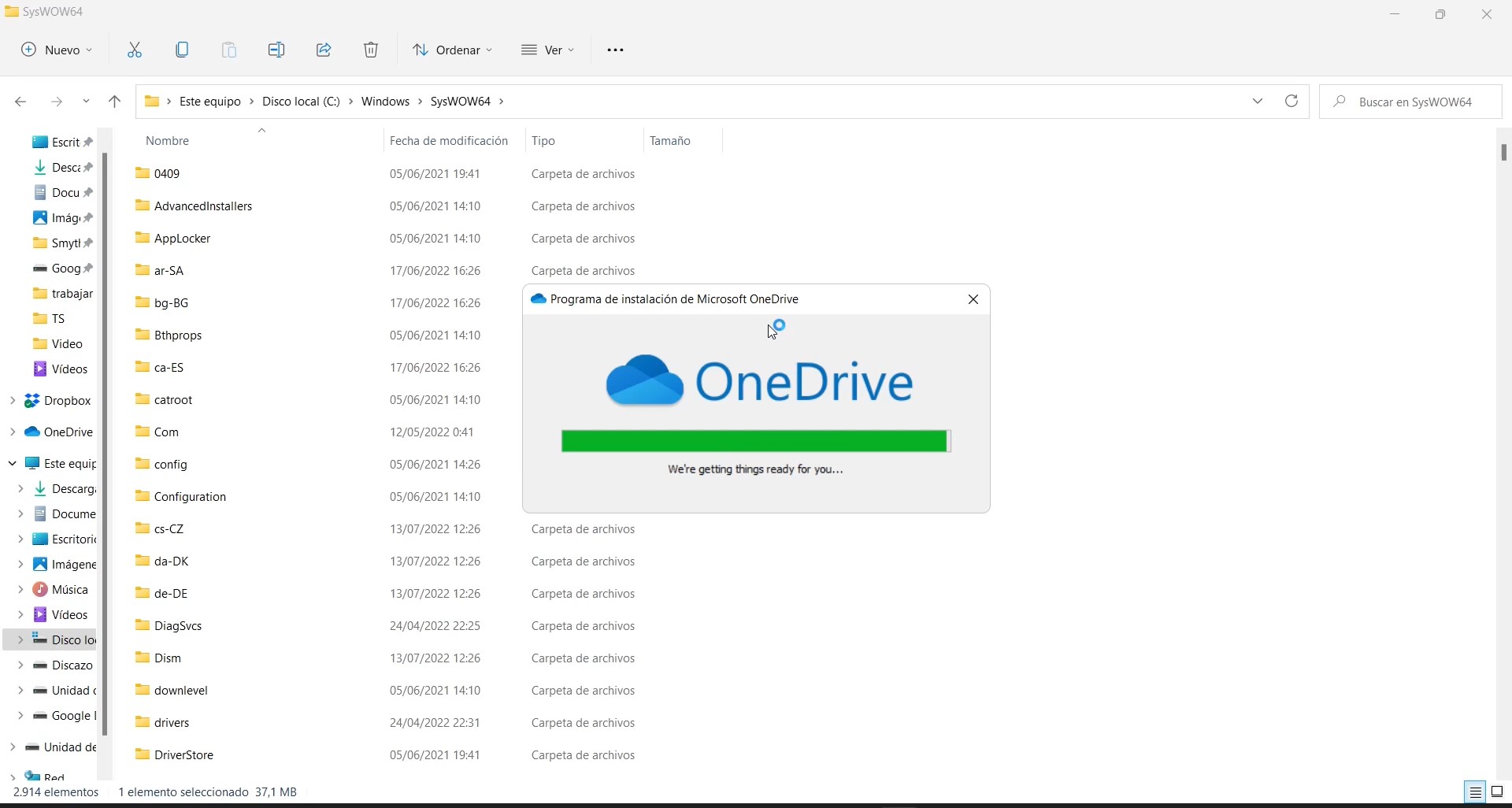Viewport: 1512px width, 808px height.
Task: Switch to large thumbnails view in status bar
Action: [1497, 792]
